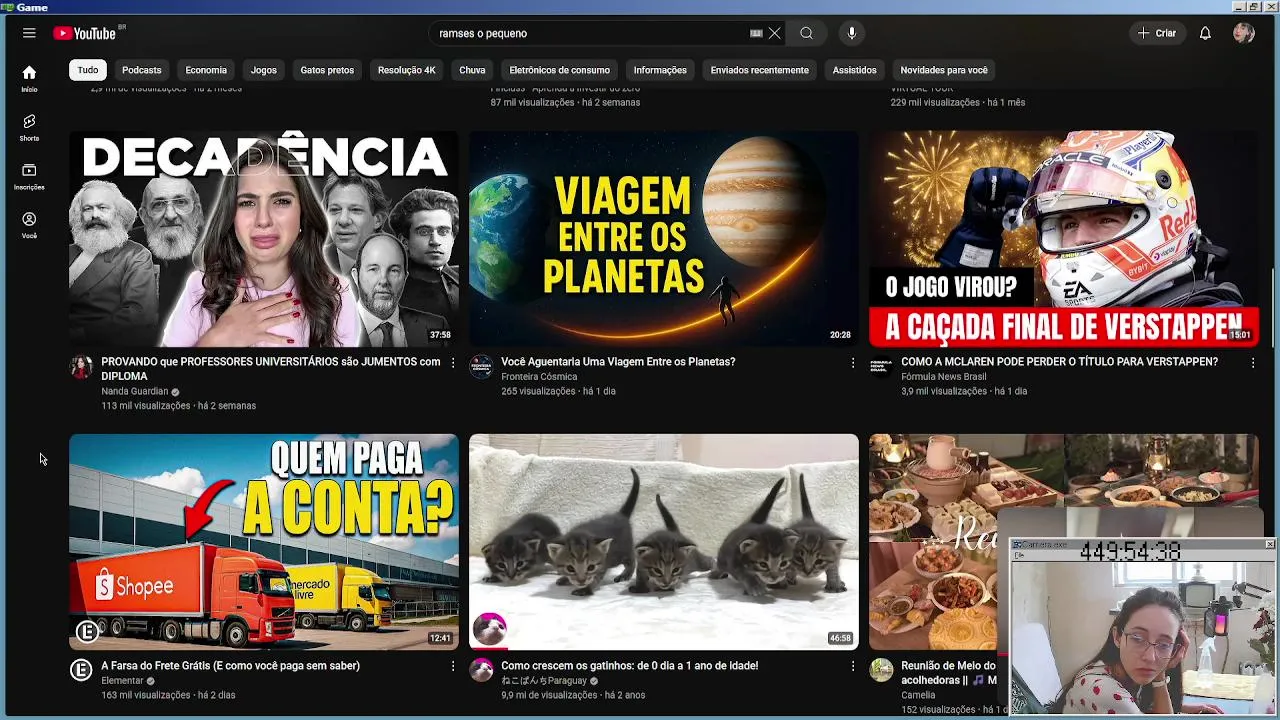
Task: Select the Tudo filter chip
Action: click(x=88, y=70)
